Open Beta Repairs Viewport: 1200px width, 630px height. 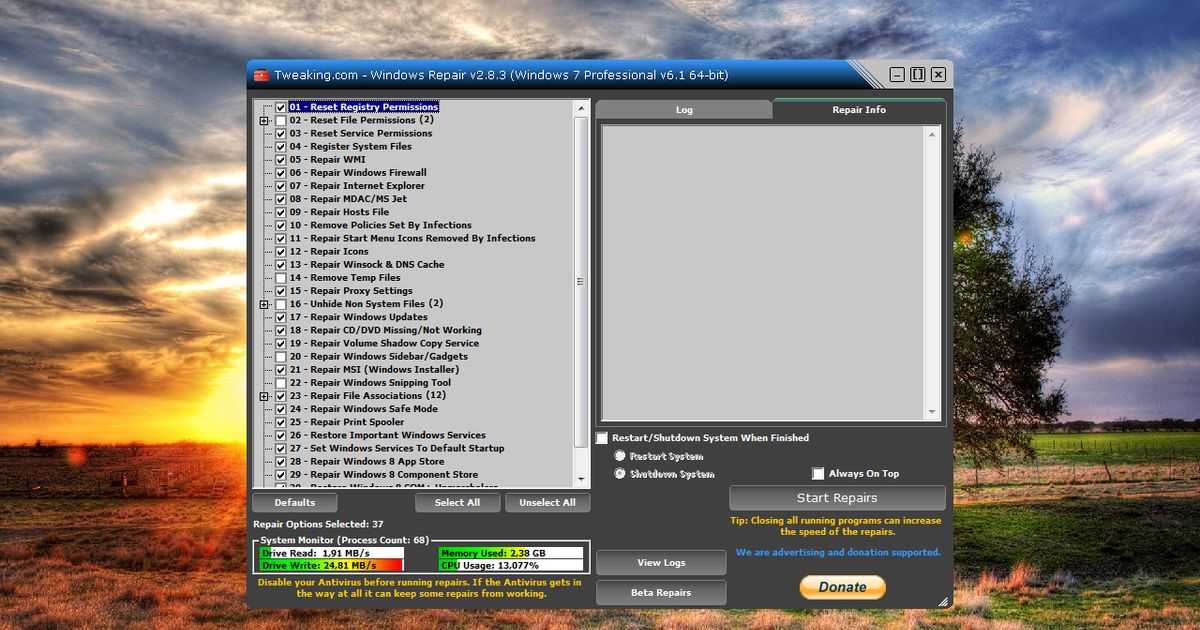coord(662,593)
